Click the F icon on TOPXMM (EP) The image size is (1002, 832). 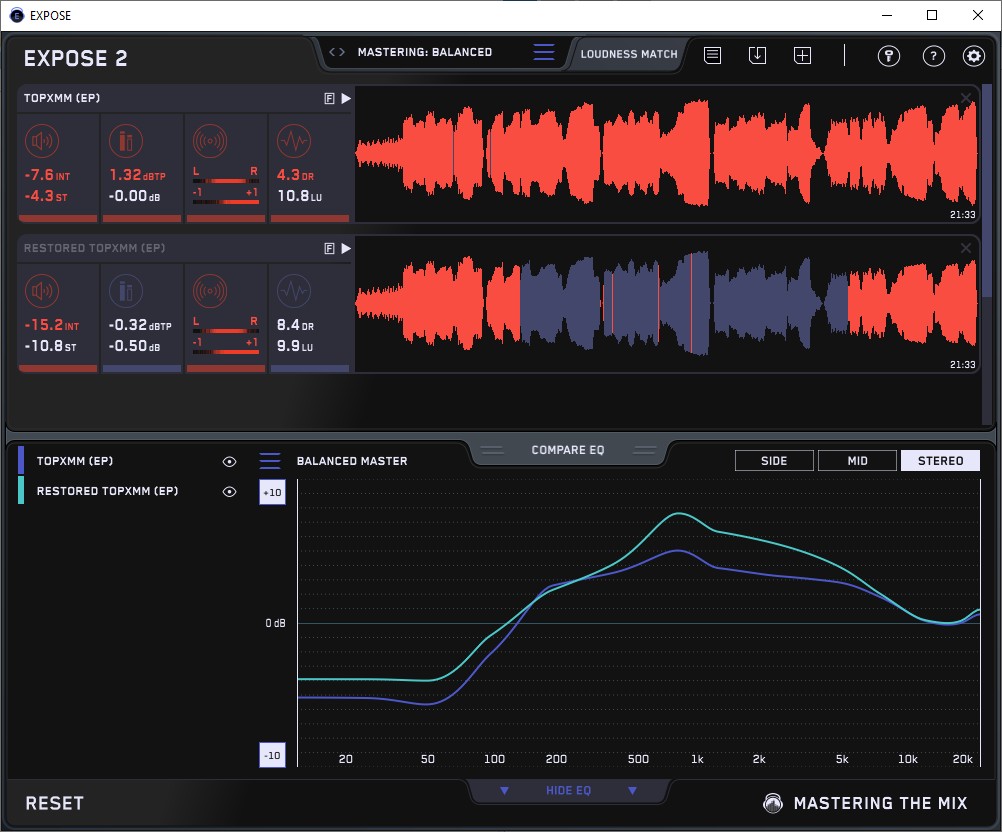point(329,99)
